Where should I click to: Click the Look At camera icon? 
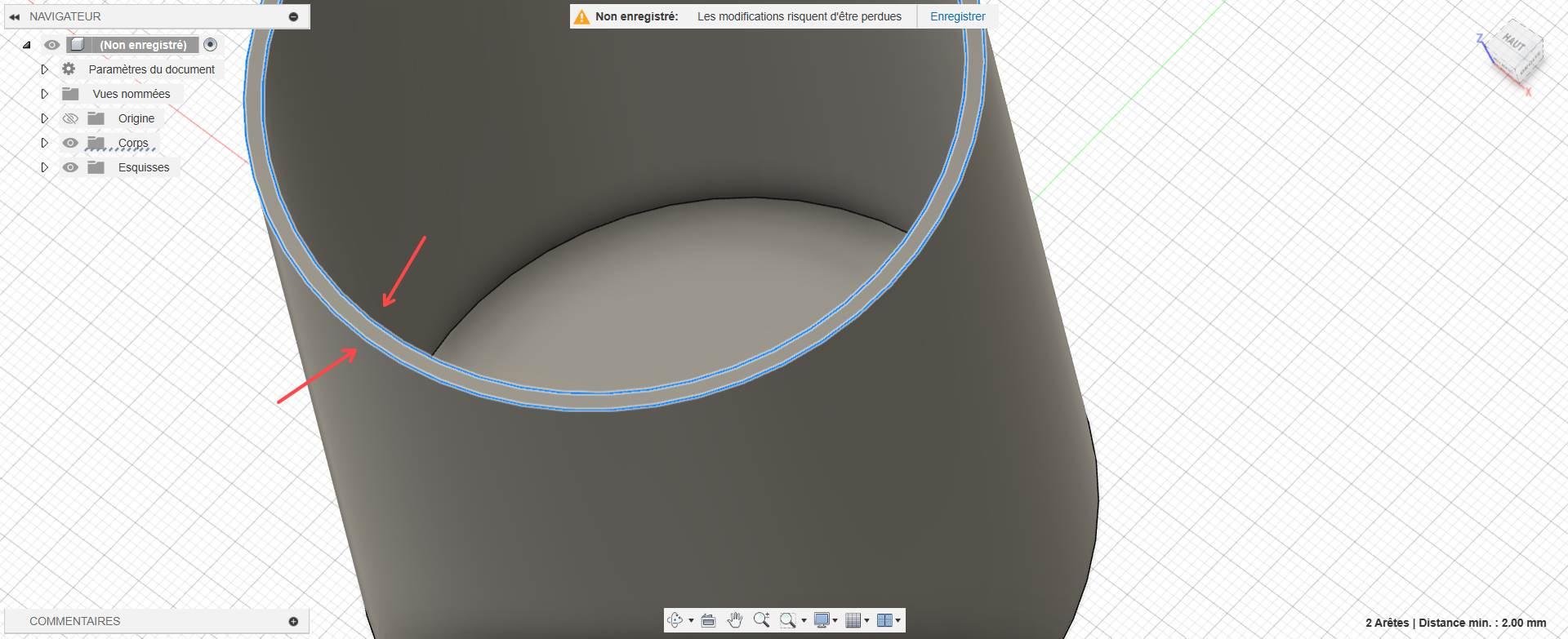708,620
